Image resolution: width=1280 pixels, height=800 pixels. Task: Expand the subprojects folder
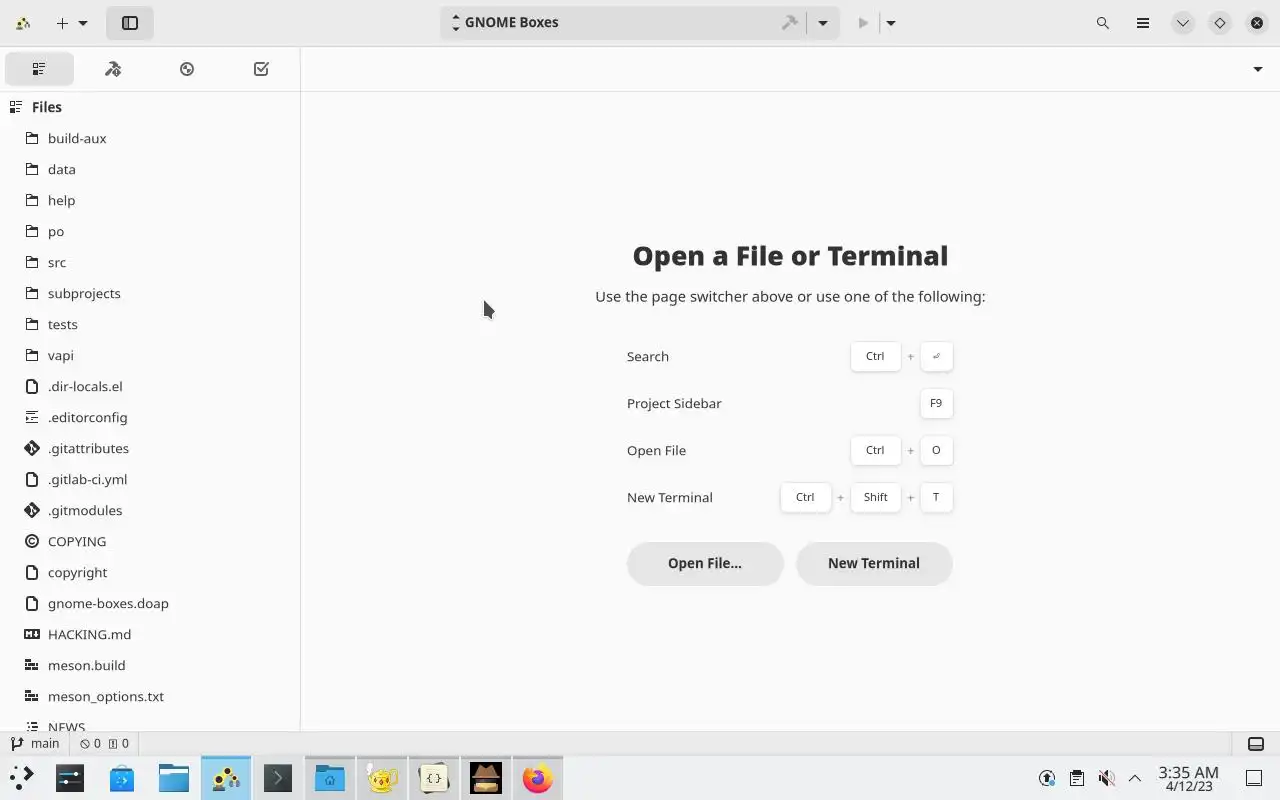[150, 293]
